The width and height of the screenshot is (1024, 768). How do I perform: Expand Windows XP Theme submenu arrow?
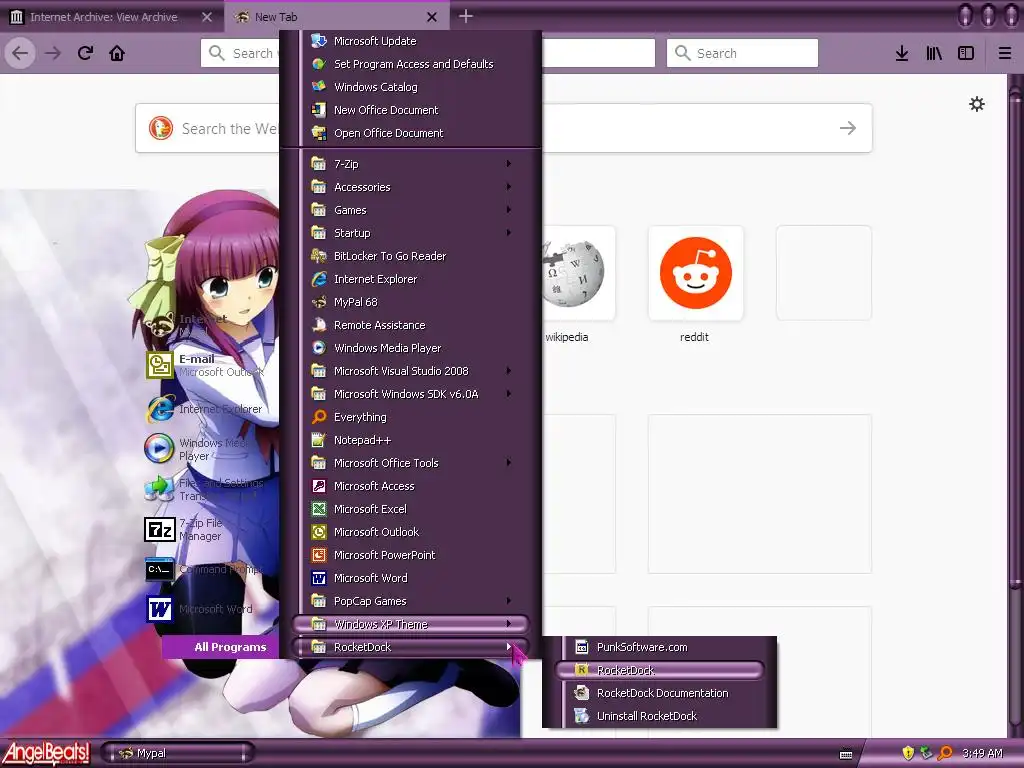coord(509,624)
